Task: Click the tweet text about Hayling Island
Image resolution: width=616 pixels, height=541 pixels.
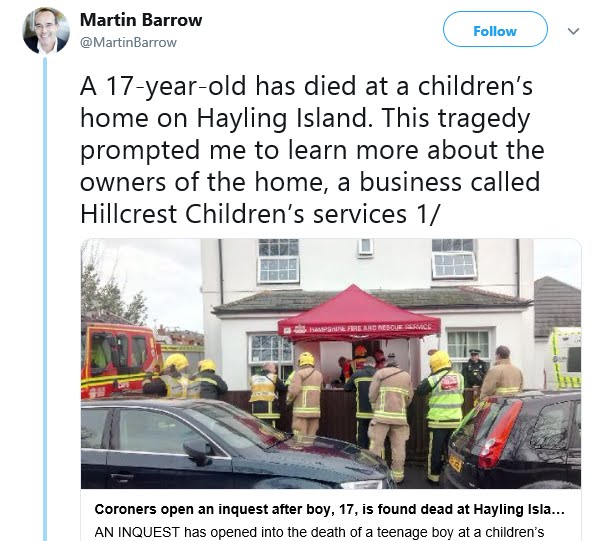Action: [312, 150]
